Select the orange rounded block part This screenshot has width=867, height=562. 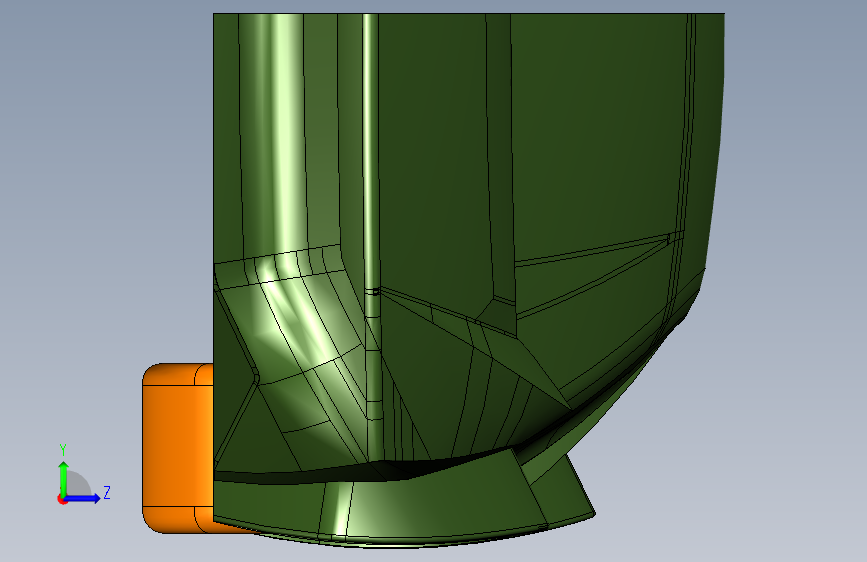(x=178, y=448)
